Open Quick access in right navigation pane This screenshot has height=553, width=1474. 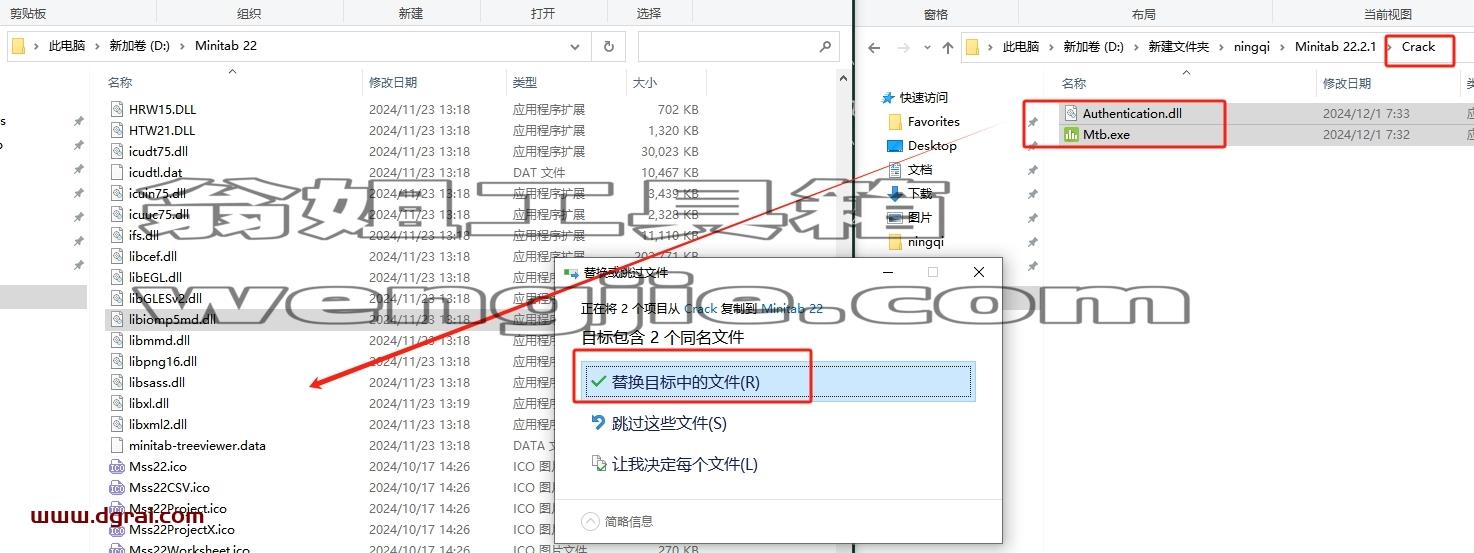tap(923, 98)
